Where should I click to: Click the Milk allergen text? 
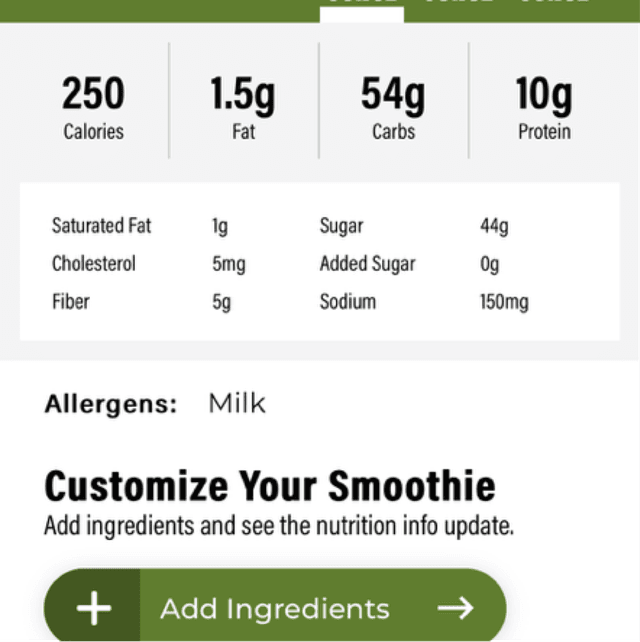[237, 404]
